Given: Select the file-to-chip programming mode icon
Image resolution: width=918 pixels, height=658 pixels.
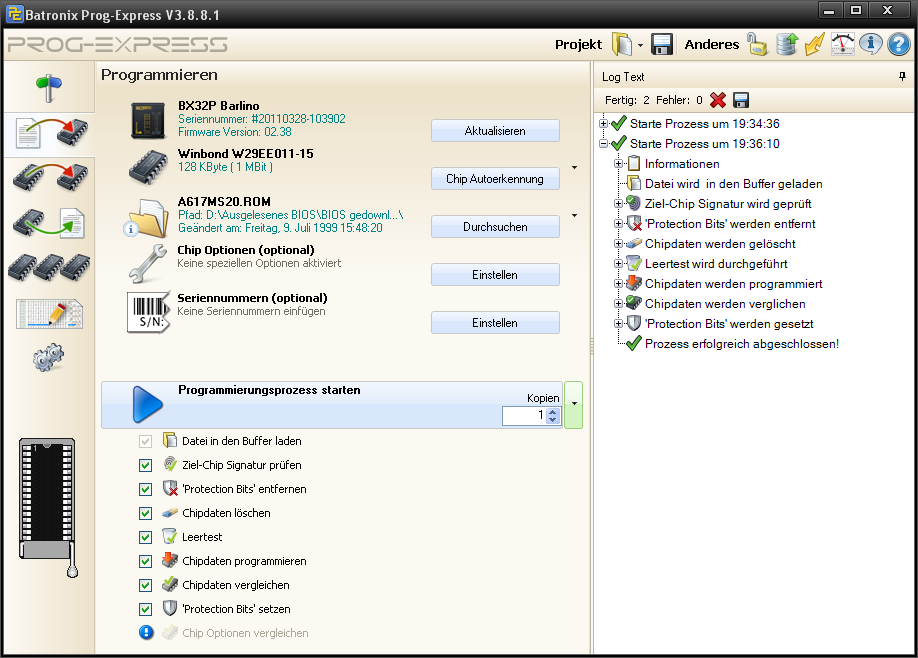Looking at the screenshot, I should coord(52,133).
